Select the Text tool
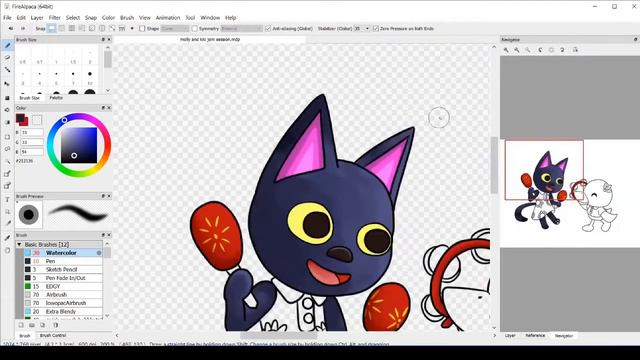The height and width of the screenshot is (360, 640). tap(7, 200)
